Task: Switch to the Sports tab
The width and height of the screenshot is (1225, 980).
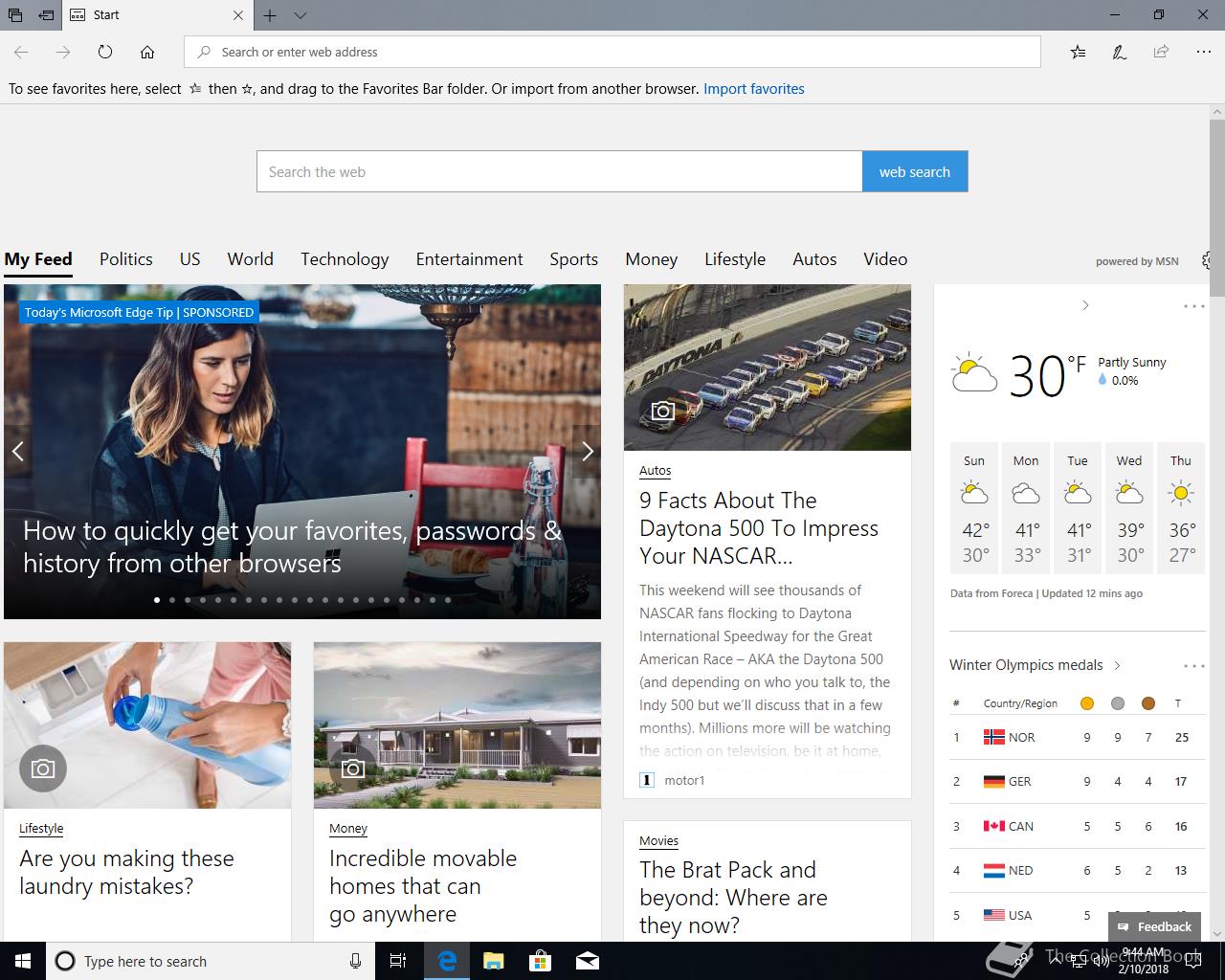Action: point(573,259)
